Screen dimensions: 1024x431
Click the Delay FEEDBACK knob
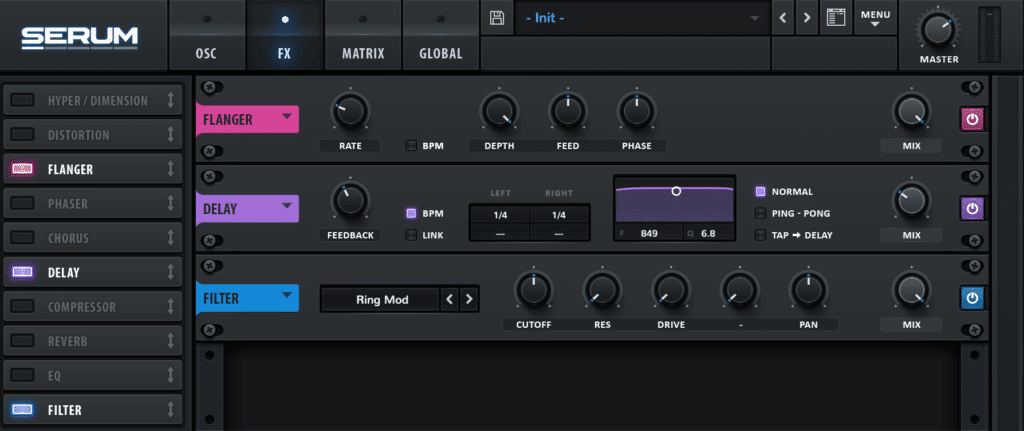[x=350, y=201]
